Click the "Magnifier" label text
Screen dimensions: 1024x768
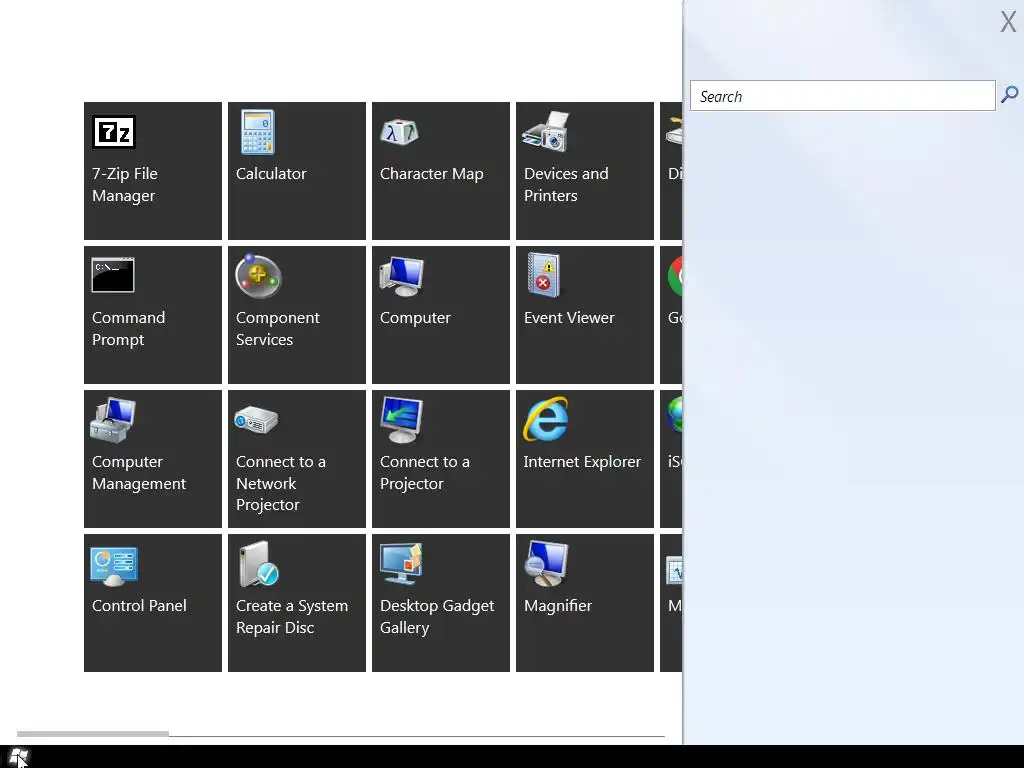[x=558, y=606]
